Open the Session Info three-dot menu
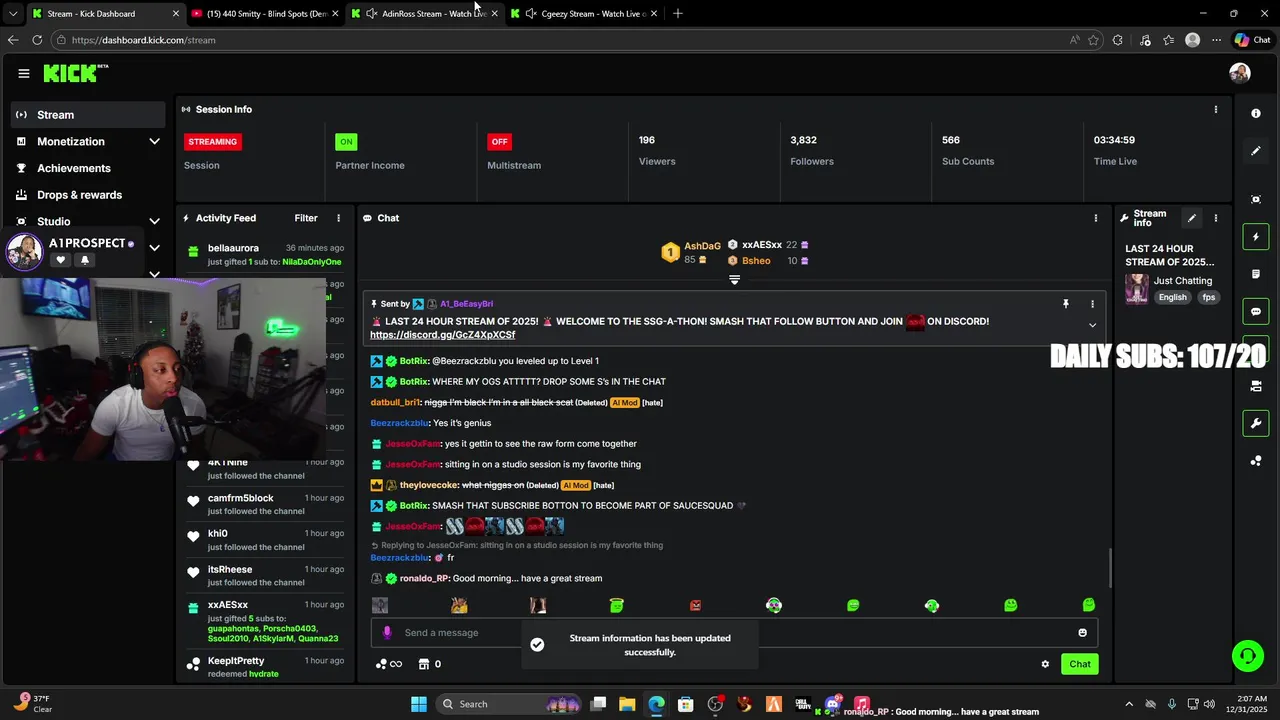Viewport: 1280px width, 720px height. click(1216, 109)
